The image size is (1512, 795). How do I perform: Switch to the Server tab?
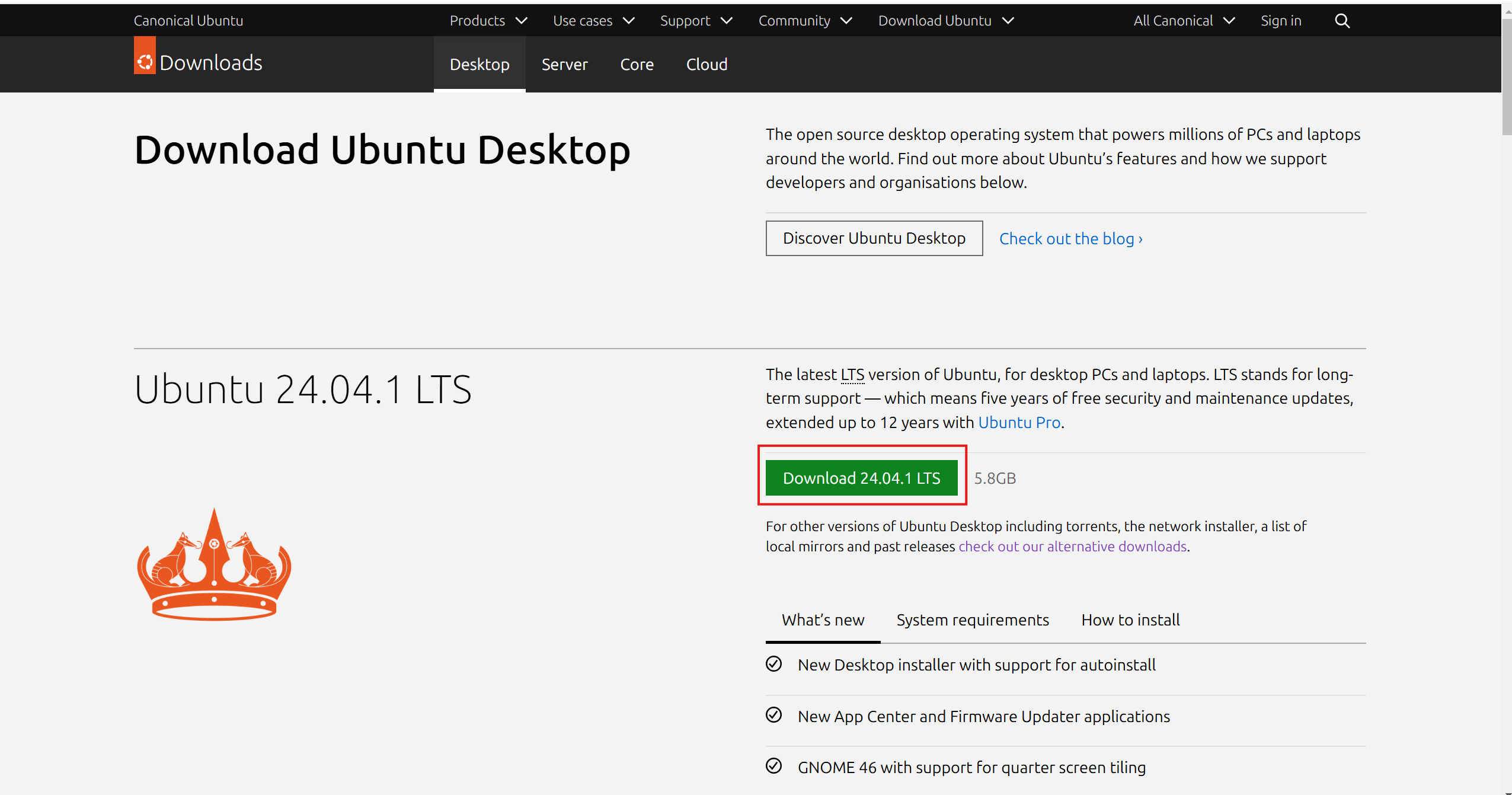click(x=564, y=65)
